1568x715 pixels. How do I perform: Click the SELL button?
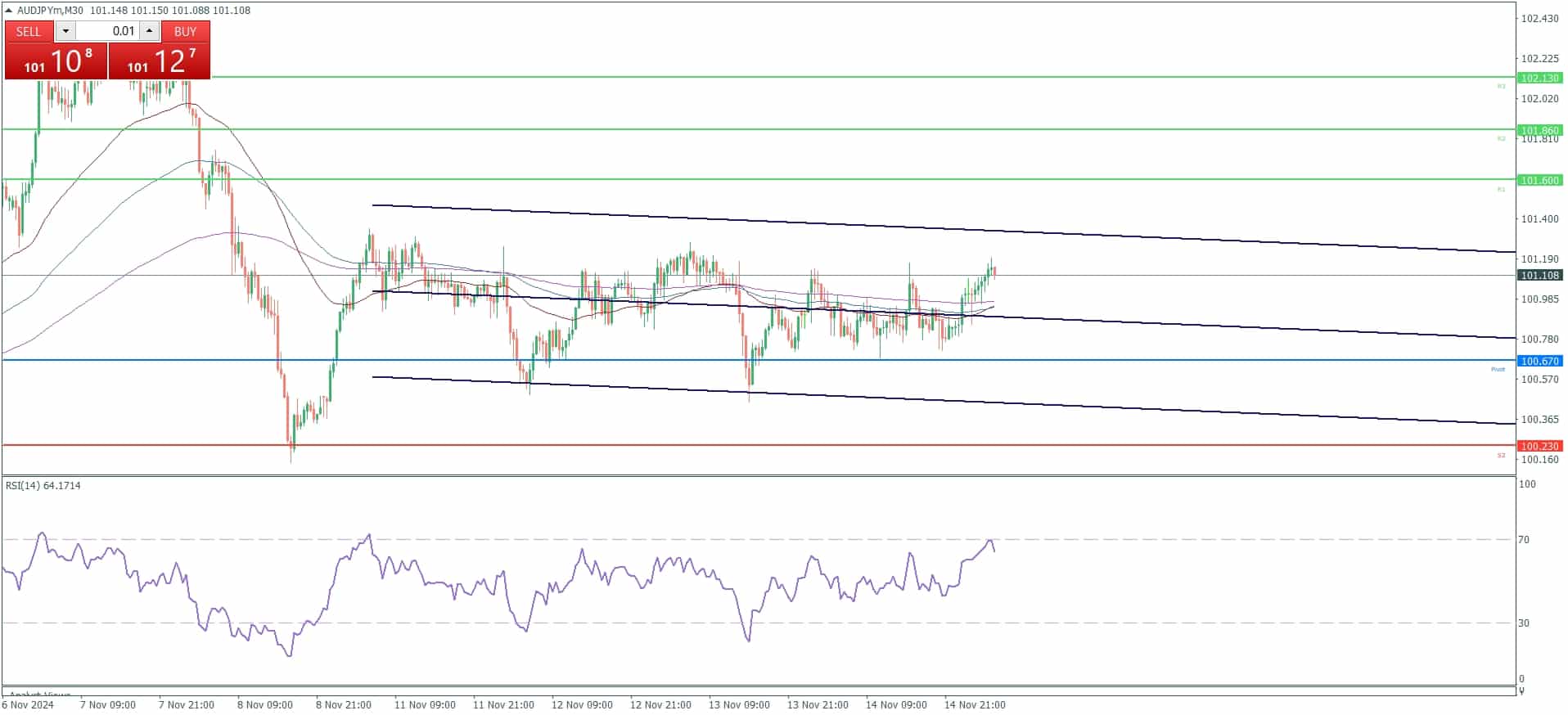point(29,31)
